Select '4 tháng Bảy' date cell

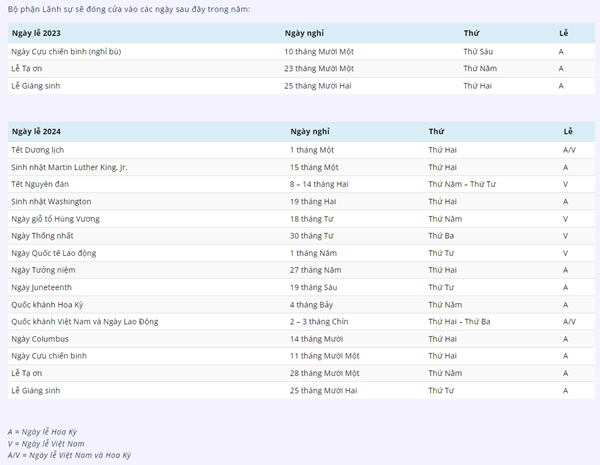point(311,305)
